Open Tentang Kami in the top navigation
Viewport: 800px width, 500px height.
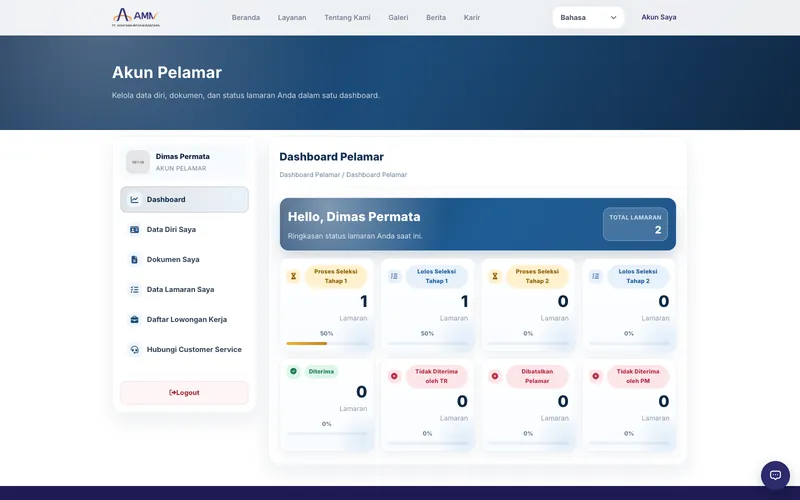[x=347, y=17]
